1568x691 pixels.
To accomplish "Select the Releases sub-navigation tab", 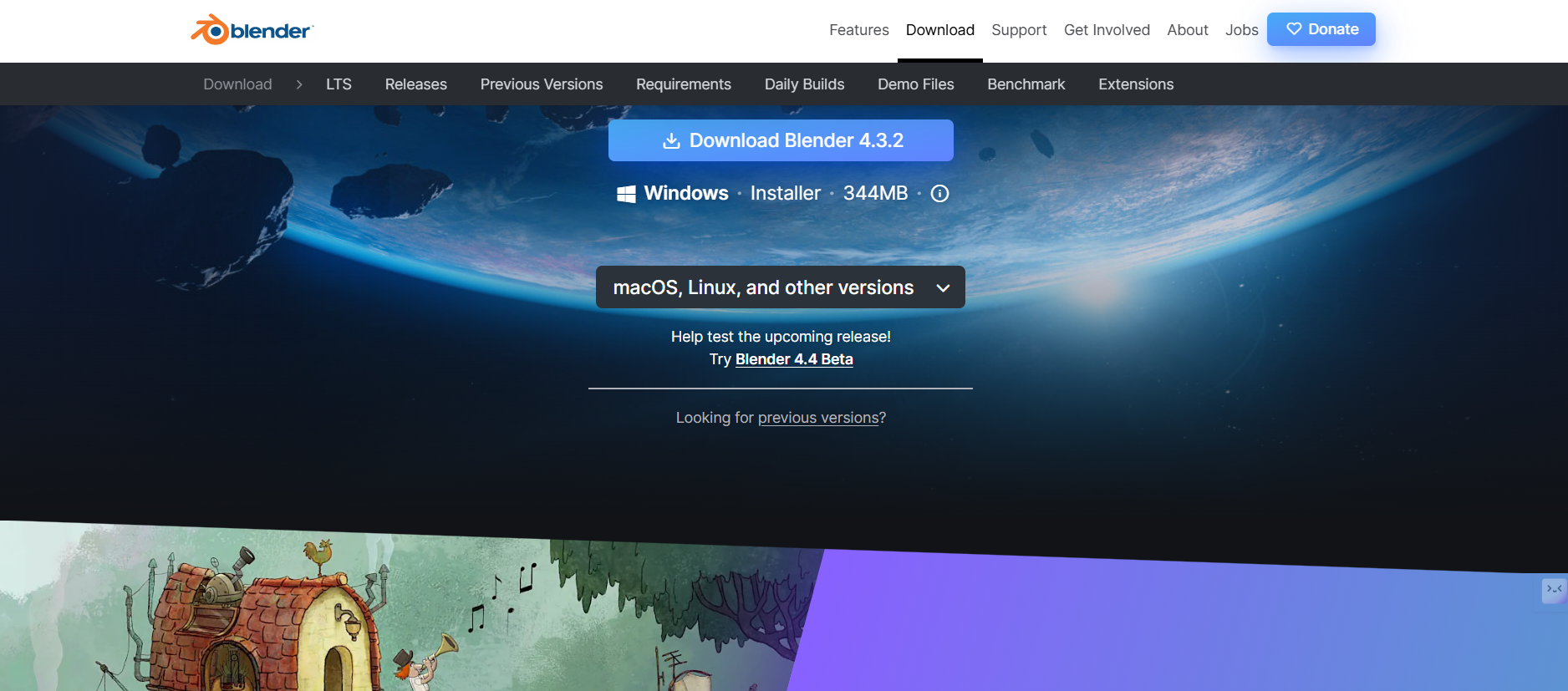I will pyautogui.click(x=416, y=84).
